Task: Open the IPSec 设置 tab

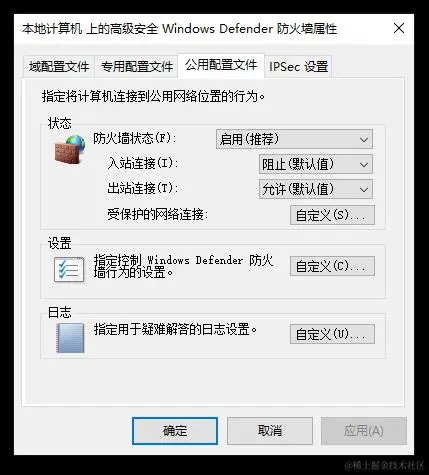Action: coord(298,67)
